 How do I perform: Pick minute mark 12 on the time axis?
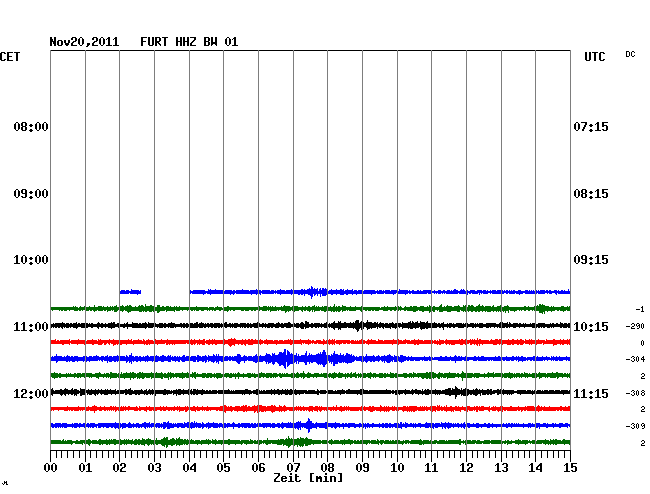pos(466,468)
